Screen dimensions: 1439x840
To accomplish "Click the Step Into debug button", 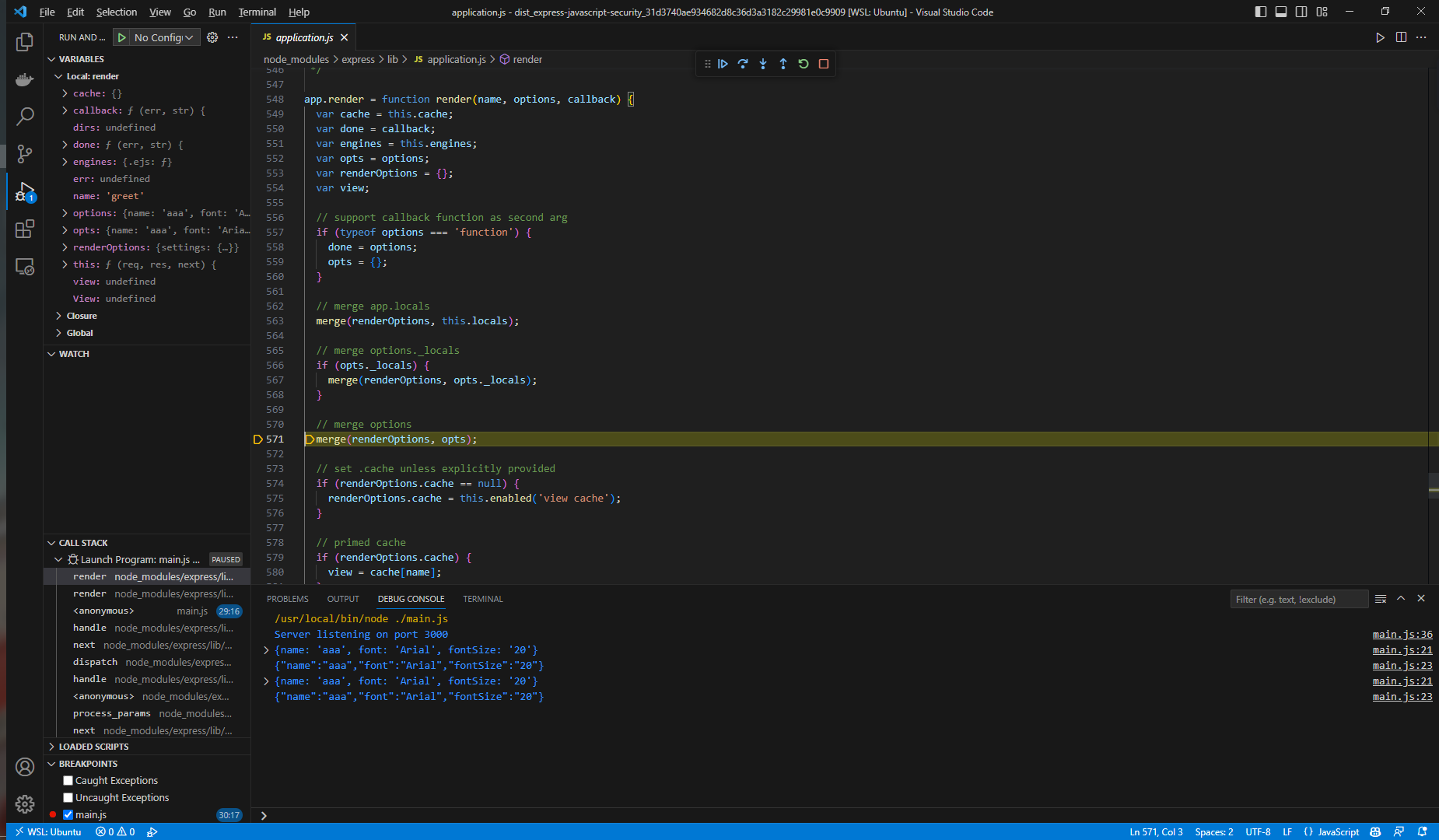I will click(763, 64).
